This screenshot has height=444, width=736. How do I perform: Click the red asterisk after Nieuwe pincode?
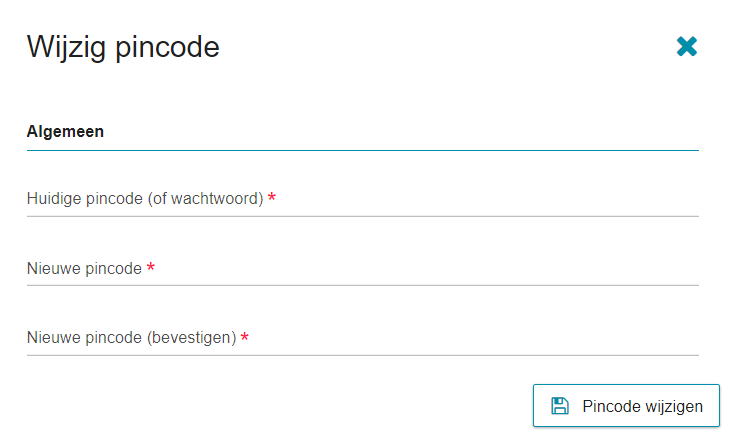(151, 267)
